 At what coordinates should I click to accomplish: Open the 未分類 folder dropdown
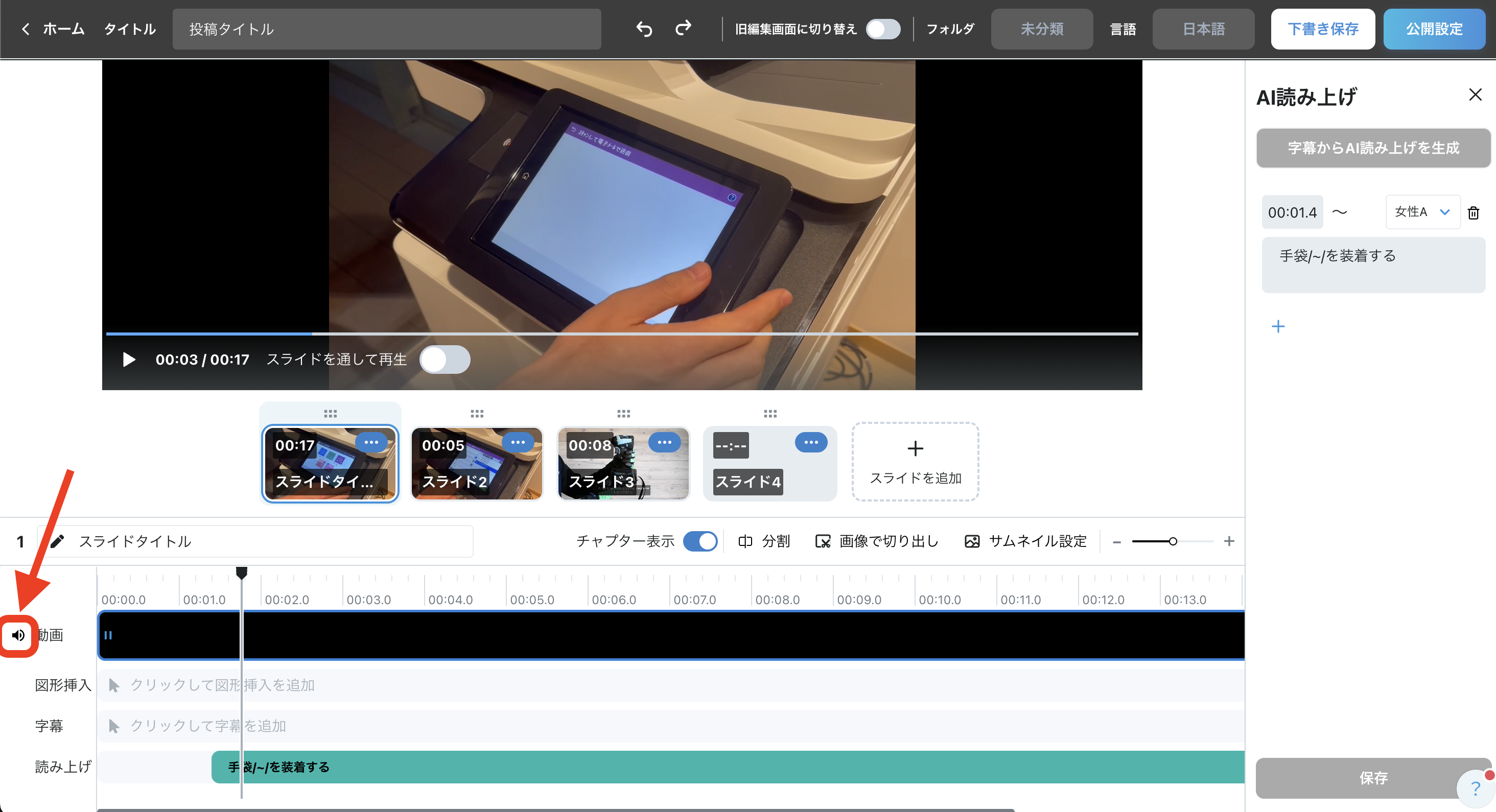(x=1041, y=29)
